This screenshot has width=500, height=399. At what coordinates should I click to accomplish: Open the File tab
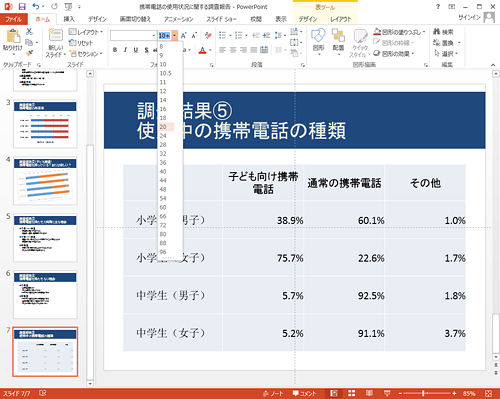click(x=13, y=19)
